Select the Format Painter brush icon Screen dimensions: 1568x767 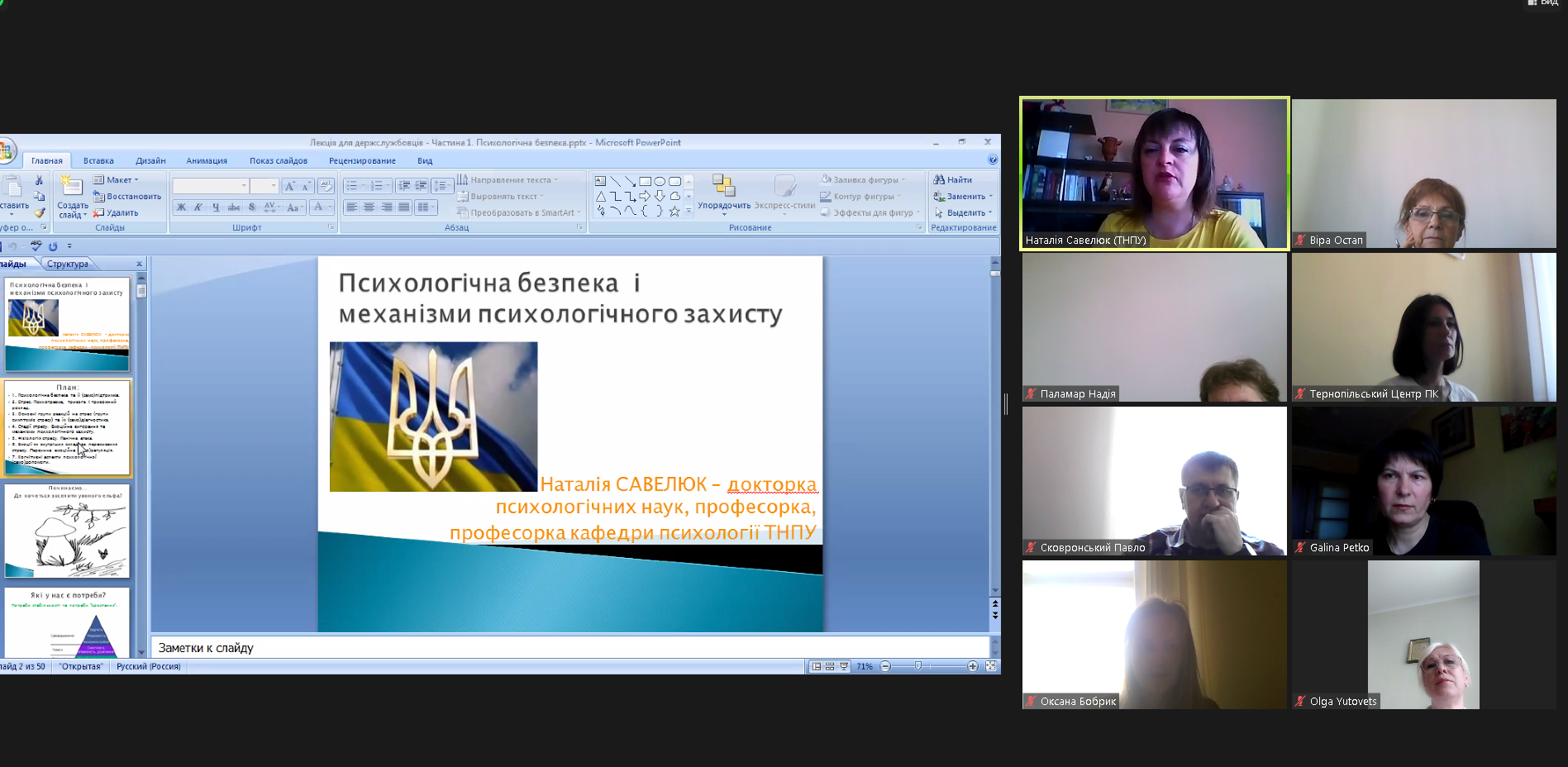pyautogui.click(x=39, y=212)
